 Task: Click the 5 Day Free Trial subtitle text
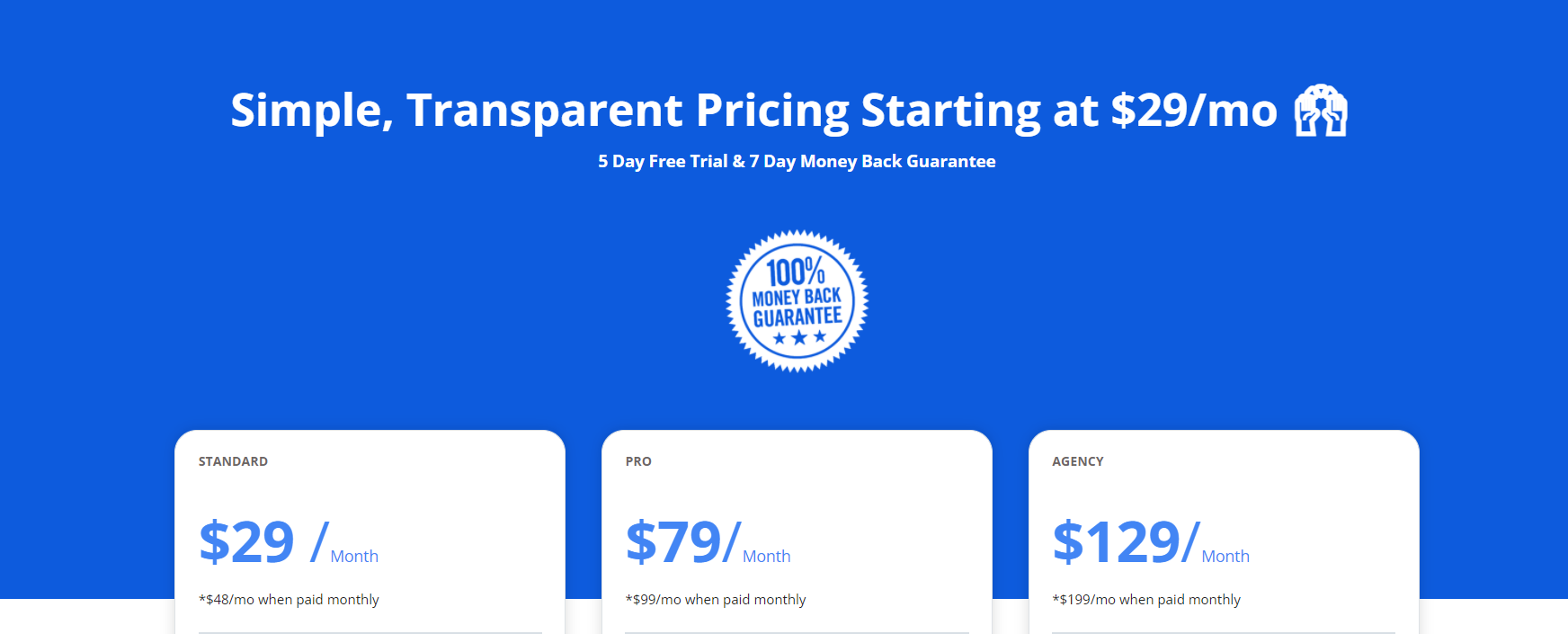tap(796, 161)
